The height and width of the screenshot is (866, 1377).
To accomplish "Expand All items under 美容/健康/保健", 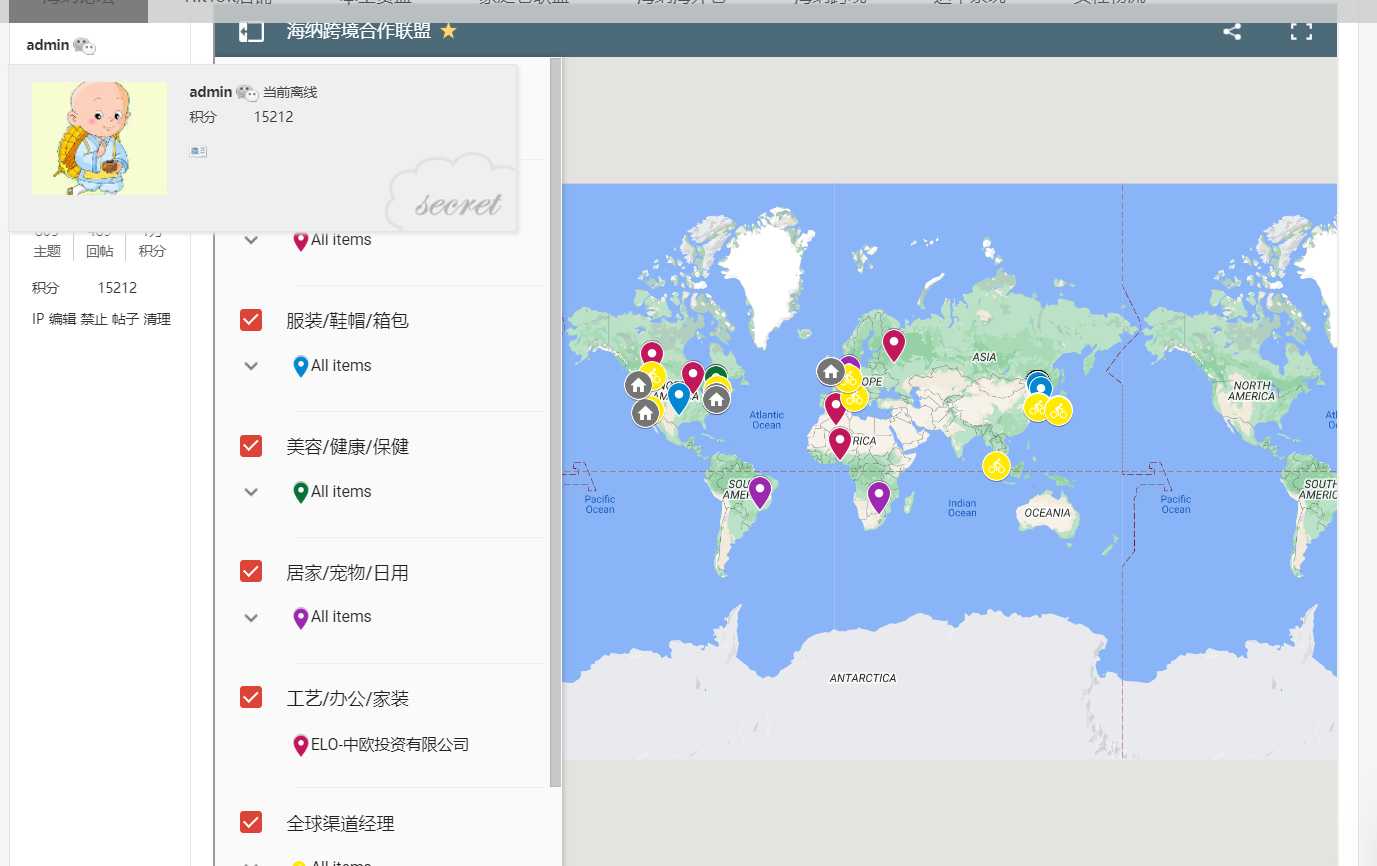I will pyautogui.click(x=251, y=492).
